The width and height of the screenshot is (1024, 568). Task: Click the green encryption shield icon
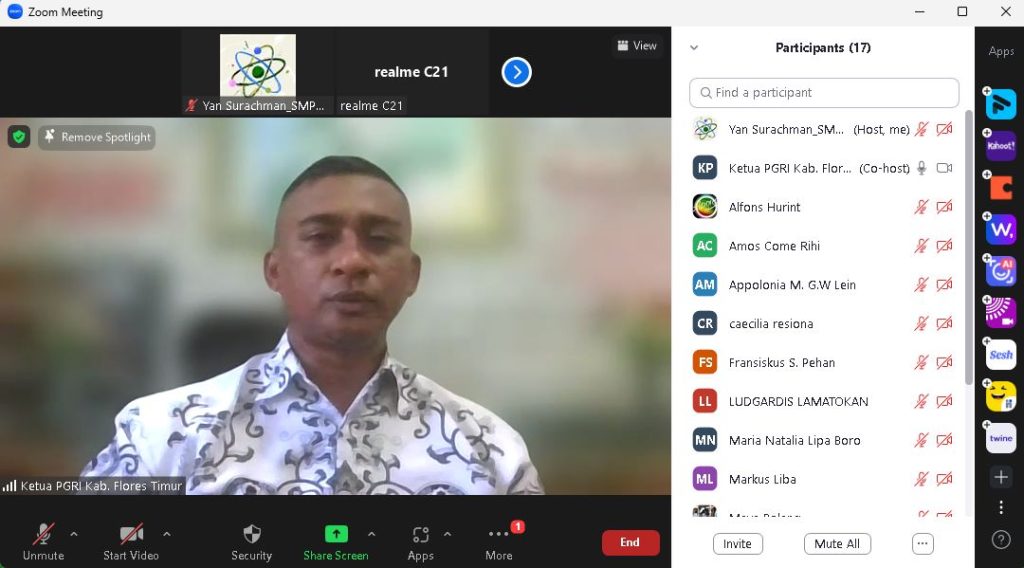click(x=19, y=137)
